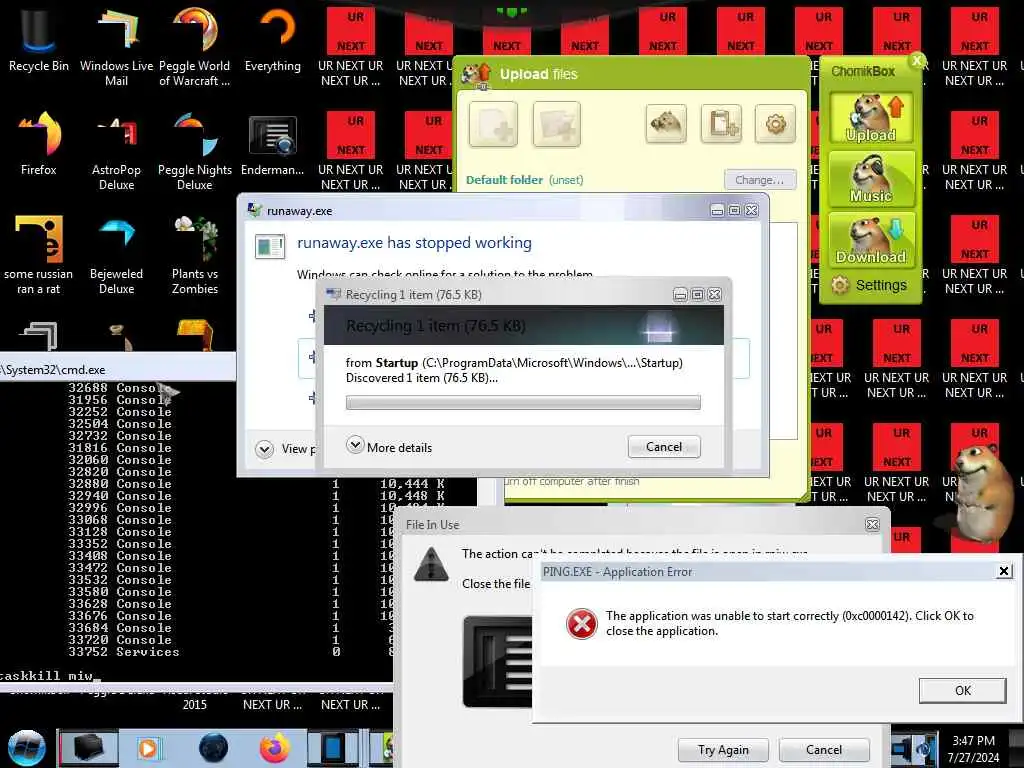
Task: Close the ChomikBox panel with the X
Action: pyautogui.click(x=917, y=61)
